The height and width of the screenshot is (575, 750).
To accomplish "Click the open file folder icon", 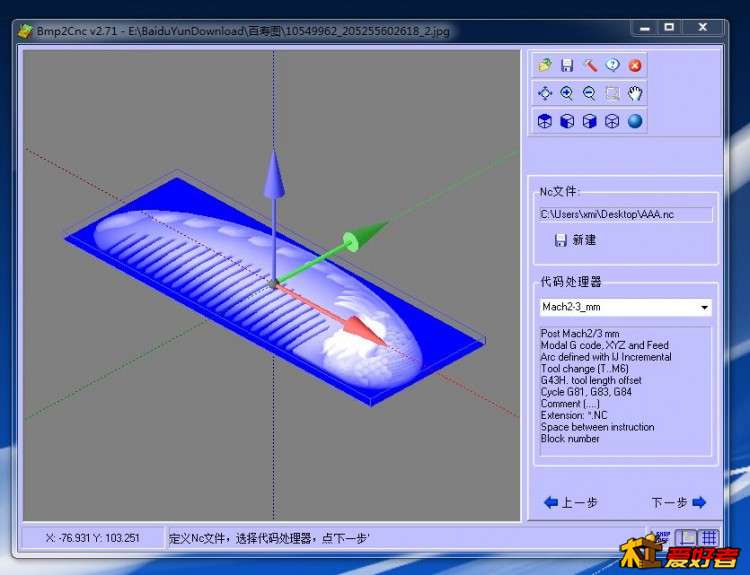I will tap(545, 65).
